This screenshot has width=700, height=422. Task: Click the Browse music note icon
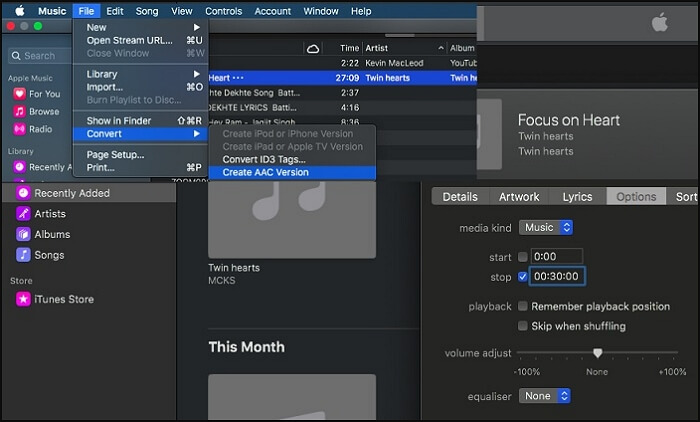click(x=19, y=112)
